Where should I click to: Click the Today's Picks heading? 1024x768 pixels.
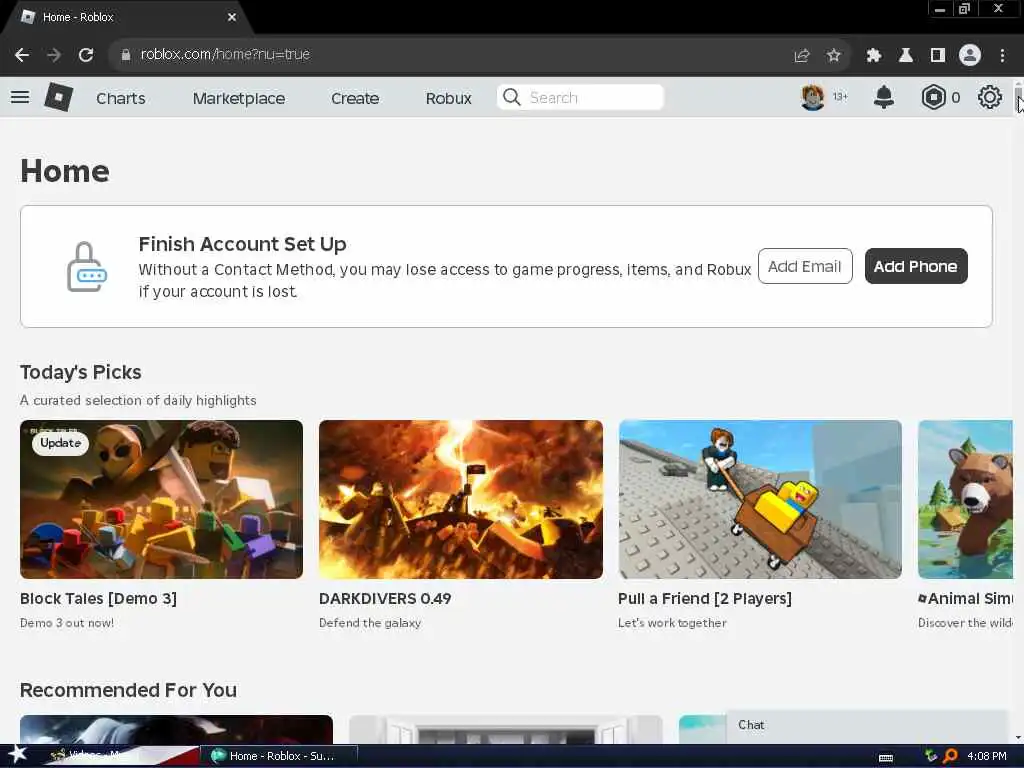(81, 372)
